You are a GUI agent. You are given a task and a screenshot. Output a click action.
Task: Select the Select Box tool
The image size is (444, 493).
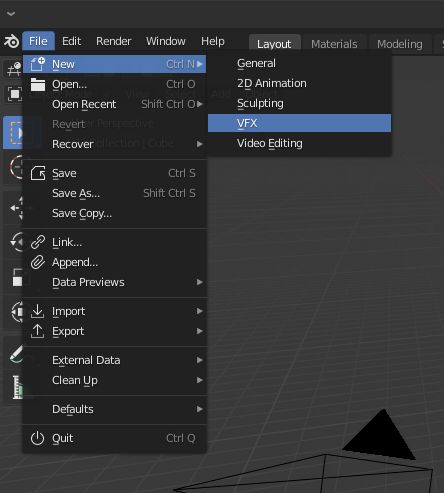pos(13,132)
